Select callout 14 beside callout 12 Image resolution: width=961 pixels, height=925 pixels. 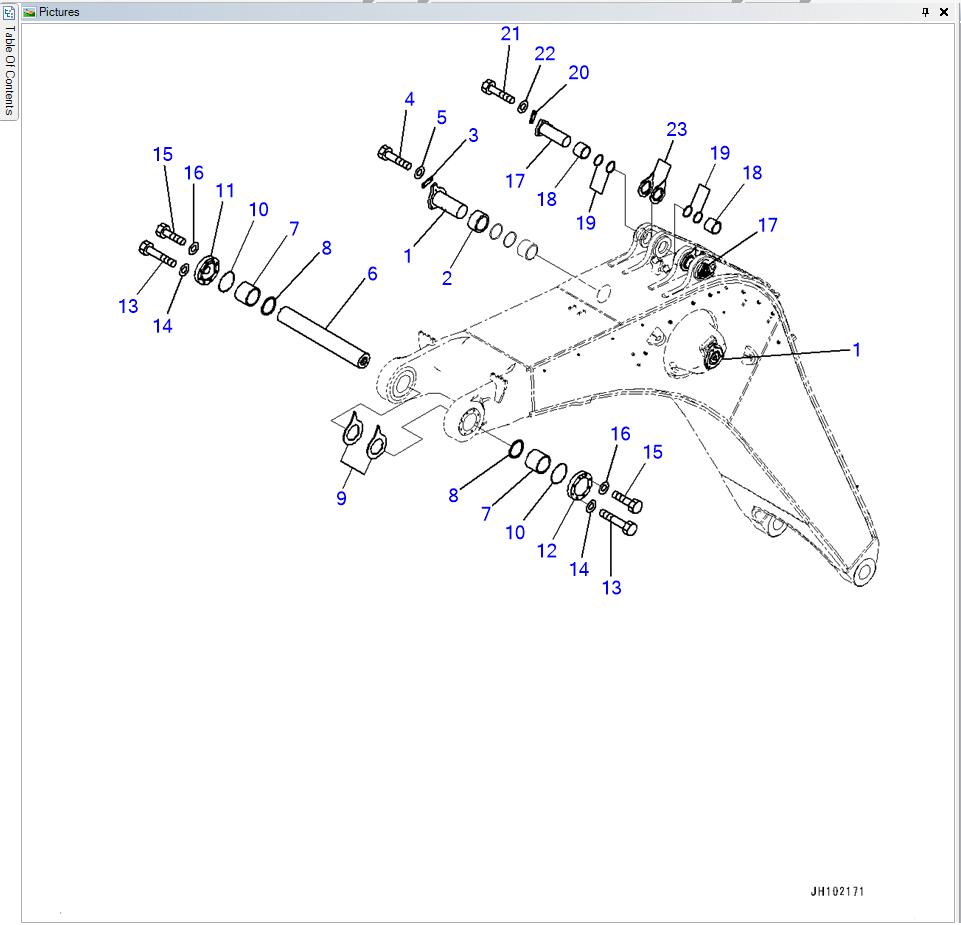tap(579, 569)
